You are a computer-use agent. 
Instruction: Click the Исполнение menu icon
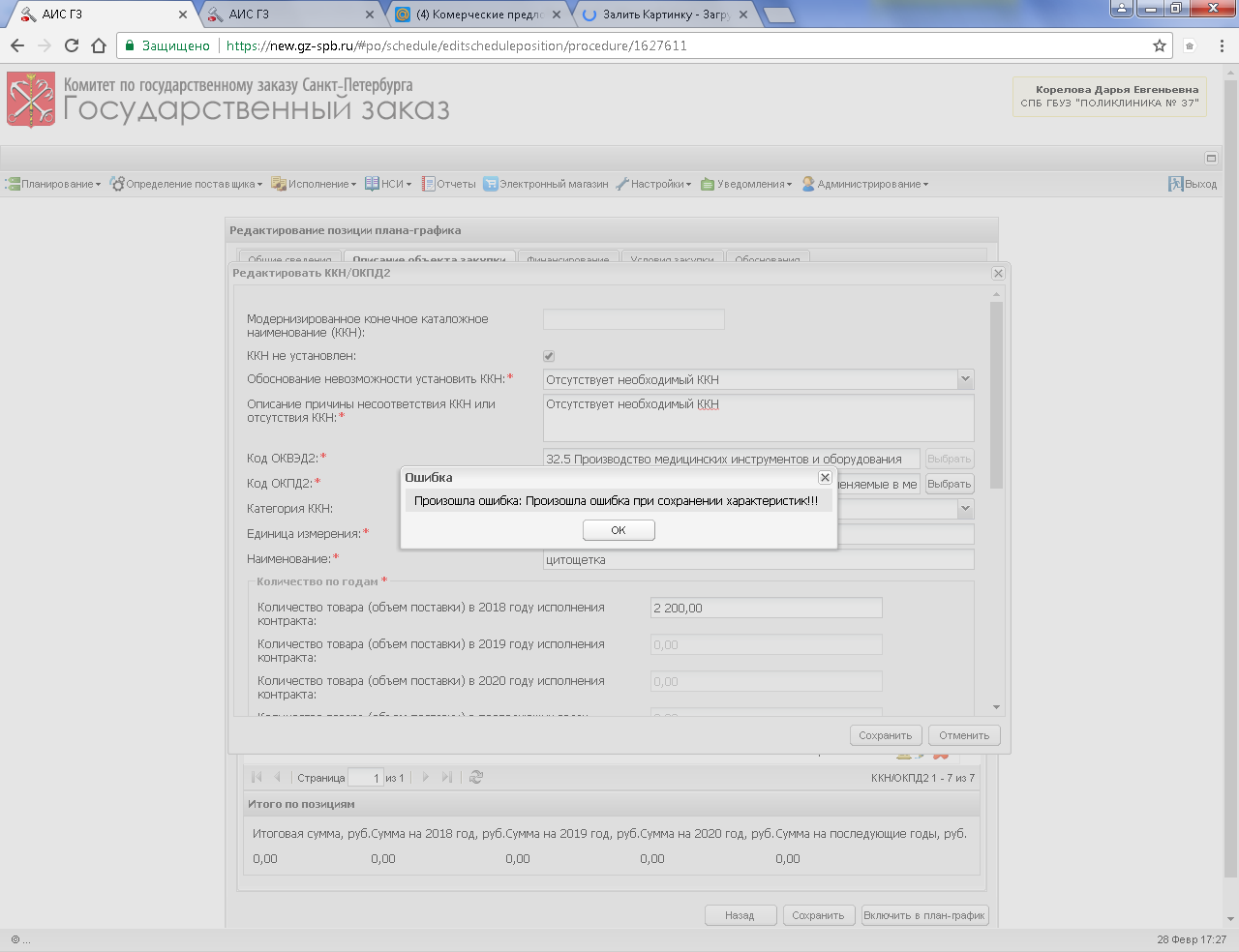(279, 184)
